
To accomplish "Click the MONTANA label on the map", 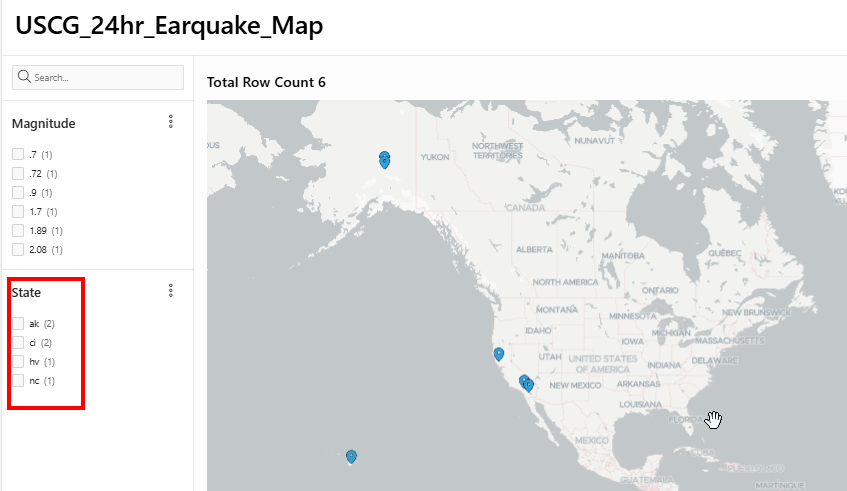I will 556,310.
